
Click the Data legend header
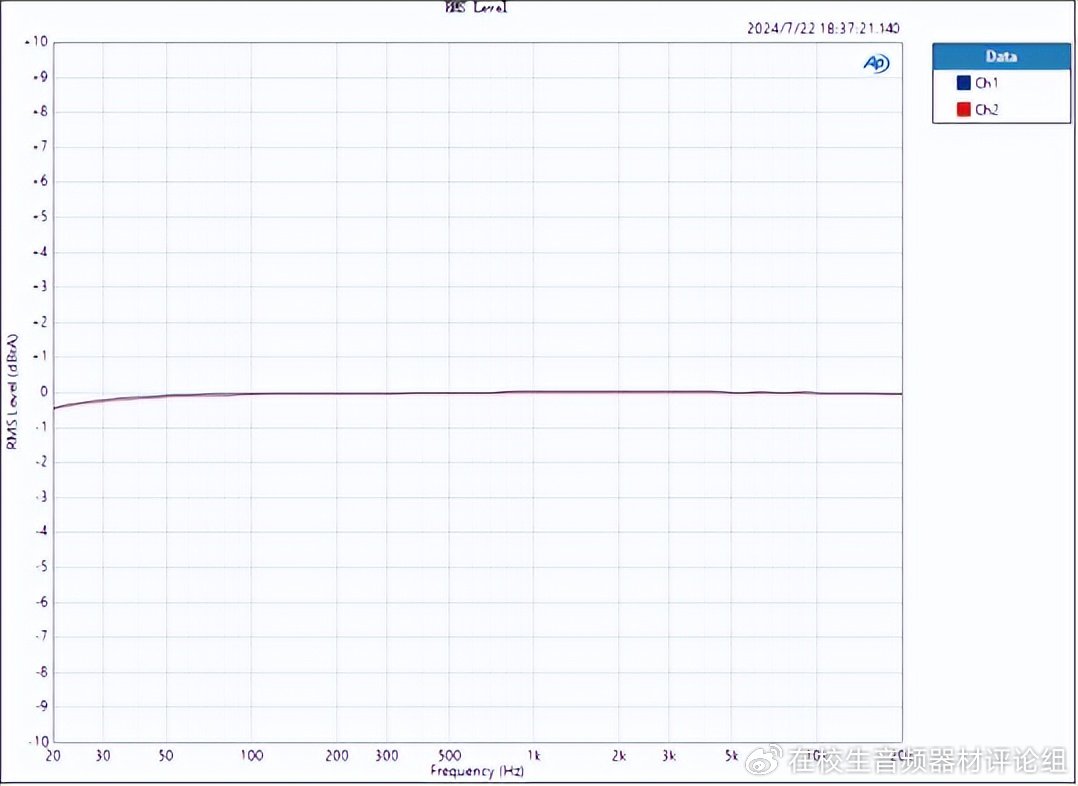coord(1000,56)
